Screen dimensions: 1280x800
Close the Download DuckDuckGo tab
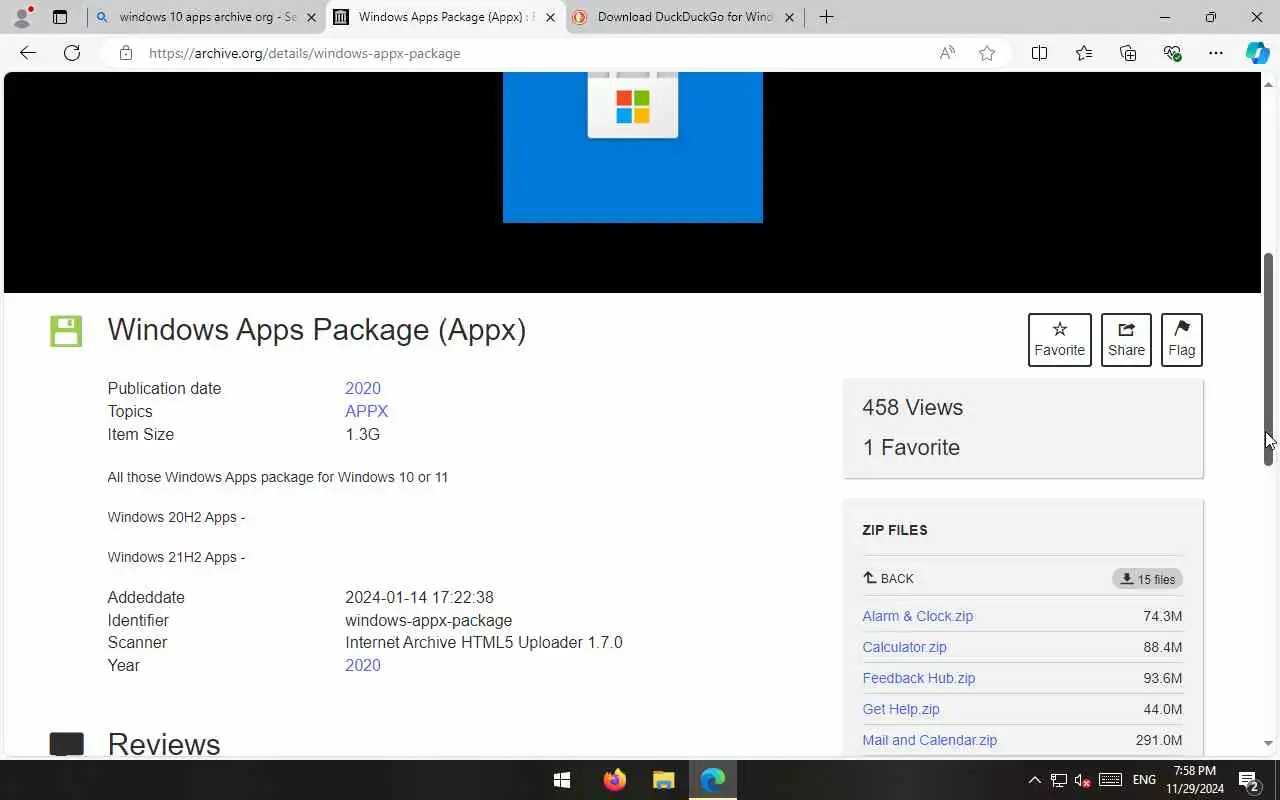789,17
